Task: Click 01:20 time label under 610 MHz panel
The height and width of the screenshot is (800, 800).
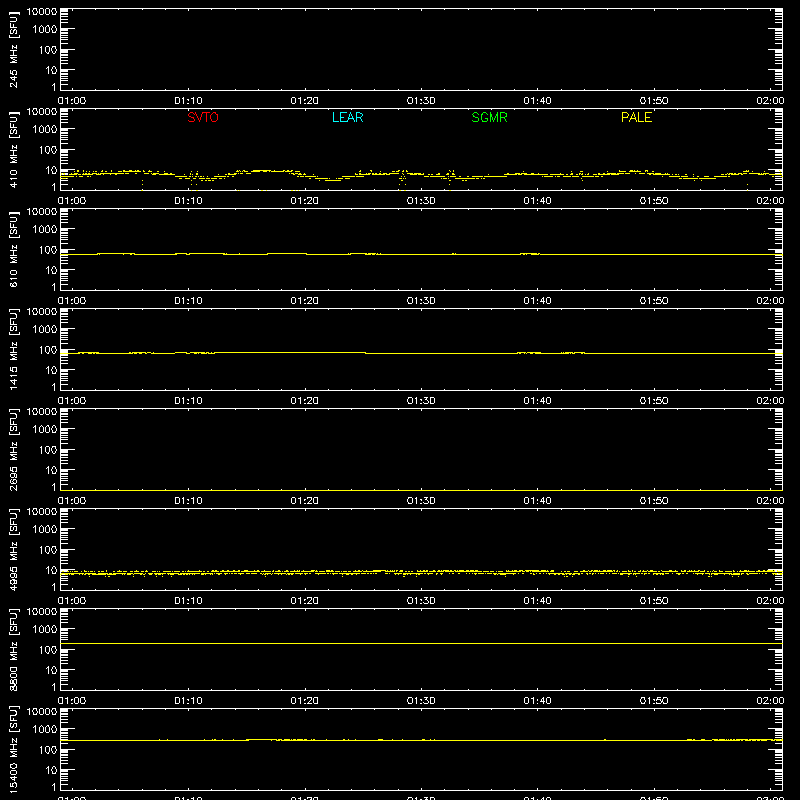Action: (x=305, y=301)
